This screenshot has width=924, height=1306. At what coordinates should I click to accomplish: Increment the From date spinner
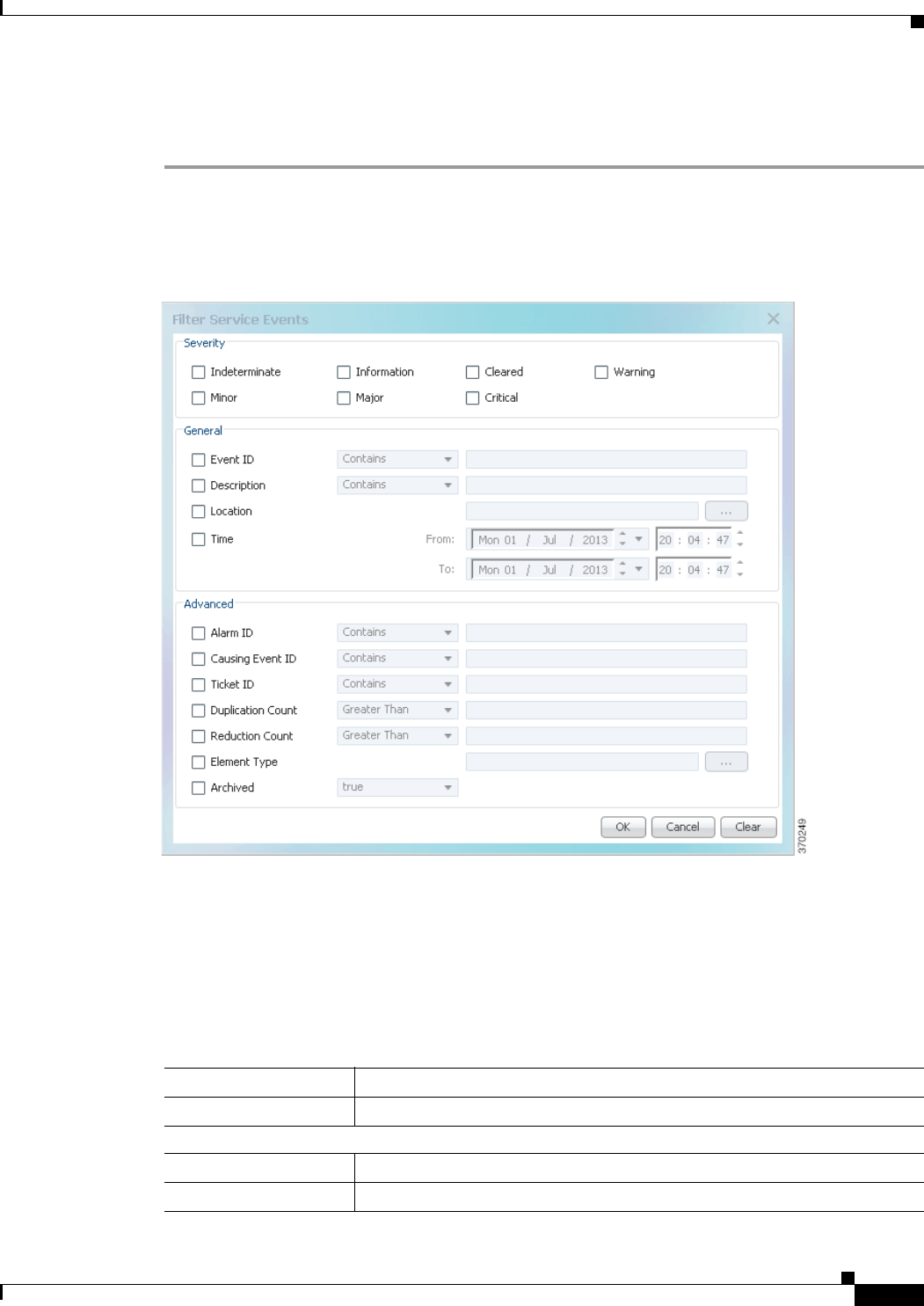[622, 535]
